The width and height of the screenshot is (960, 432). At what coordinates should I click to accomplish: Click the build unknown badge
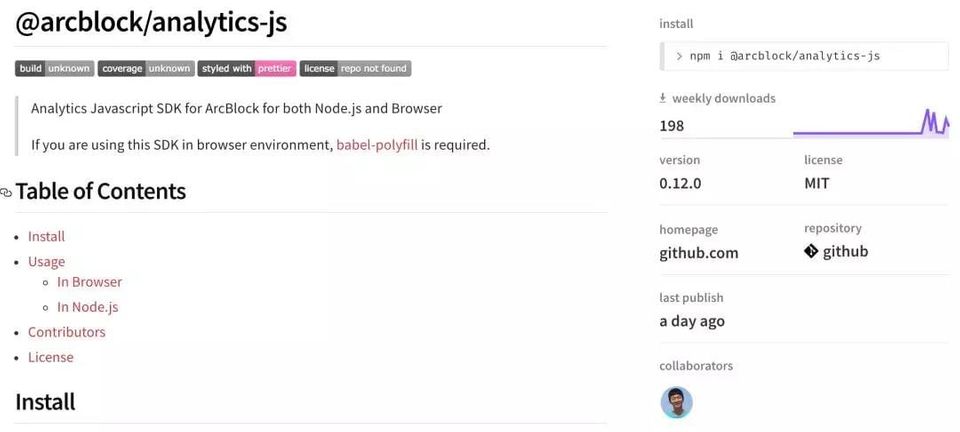tap(55, 69)
